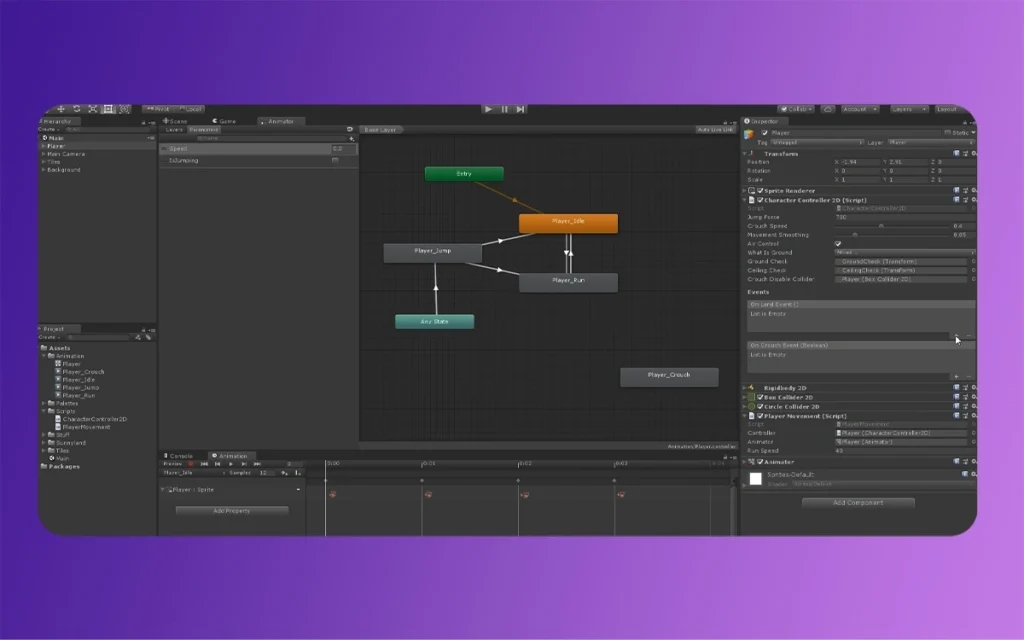This screenshot has width=1024, height=640.
Task: Open the What Is Ground layer dropdown
Action: point(900,252)
